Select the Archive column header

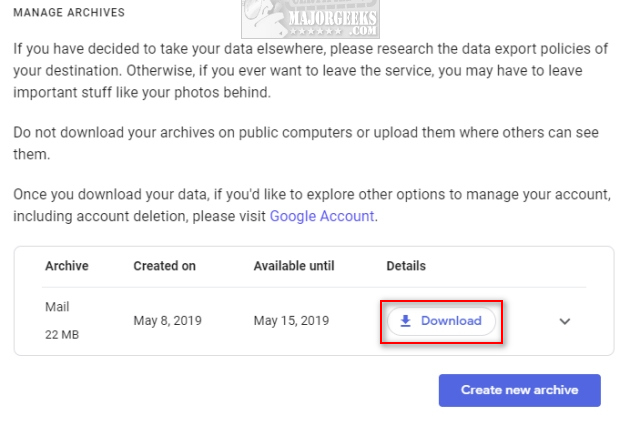tap(67, 266)
